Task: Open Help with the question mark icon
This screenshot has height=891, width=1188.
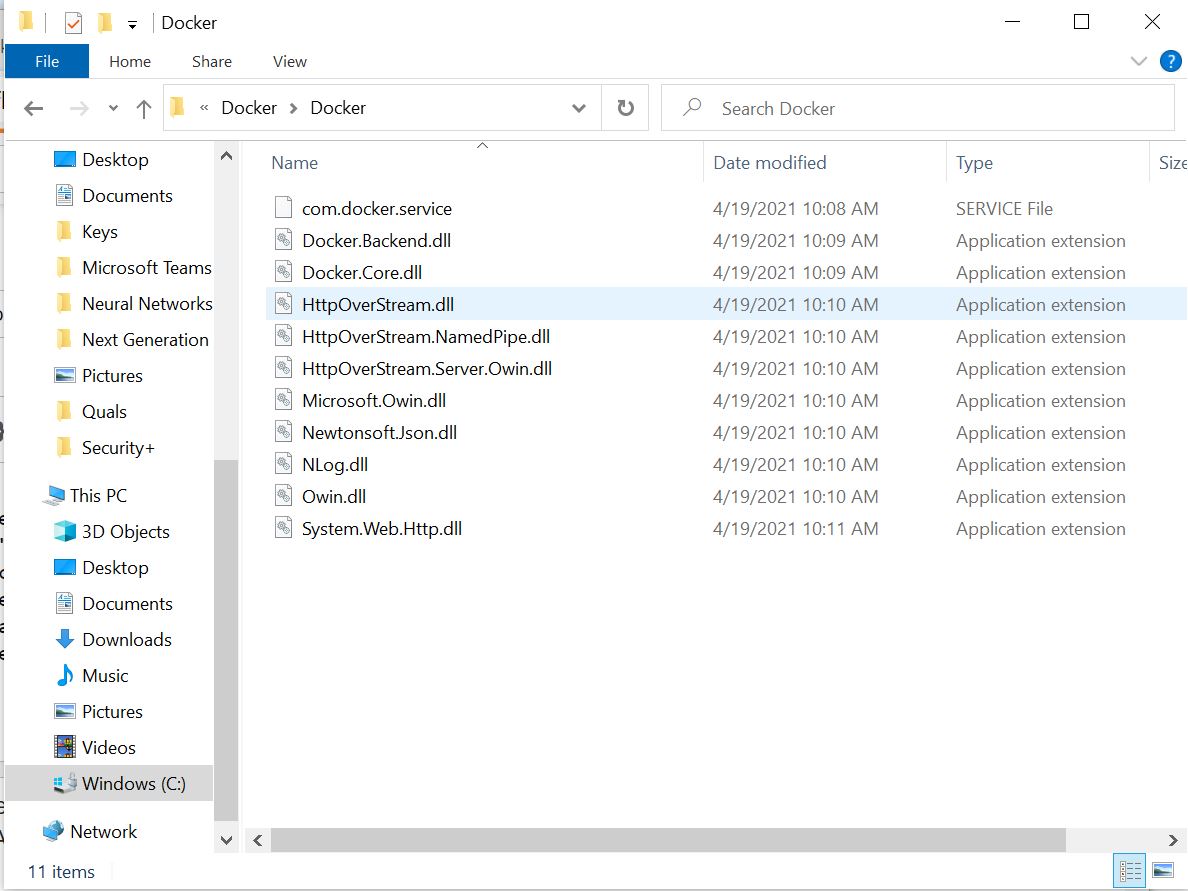Action: (1171, 61)
